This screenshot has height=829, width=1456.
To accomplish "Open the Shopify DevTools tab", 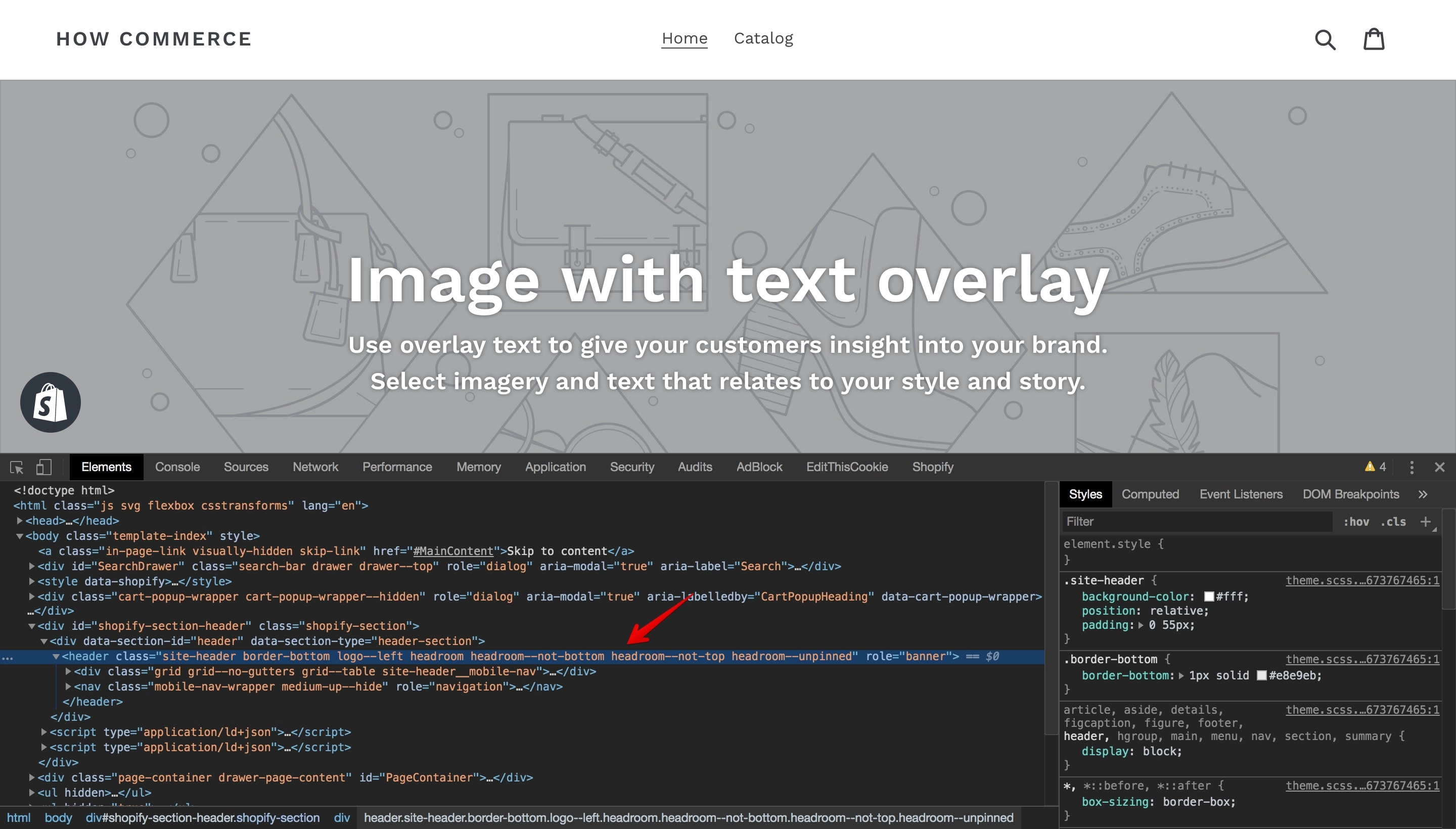I will (933, 467).
